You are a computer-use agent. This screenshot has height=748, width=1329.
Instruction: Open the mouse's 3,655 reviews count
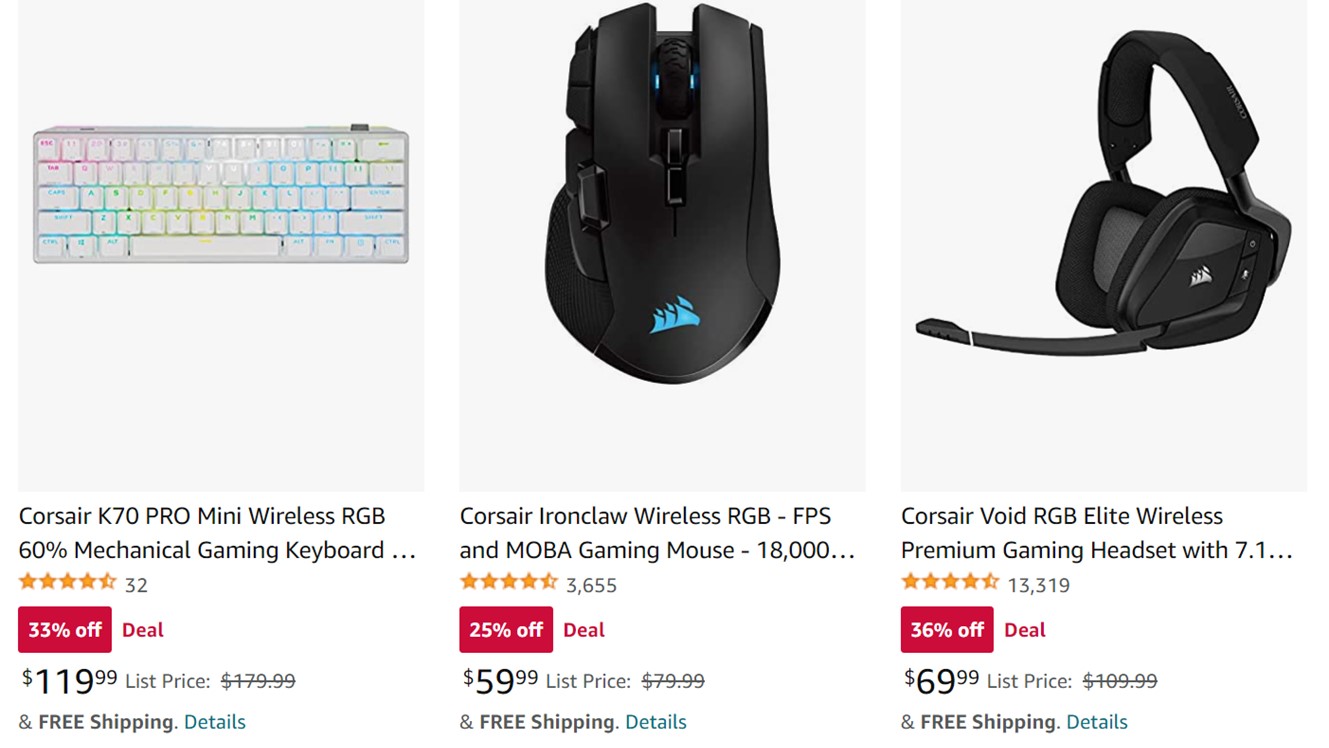pyautogui.click(x=591, y=585)
